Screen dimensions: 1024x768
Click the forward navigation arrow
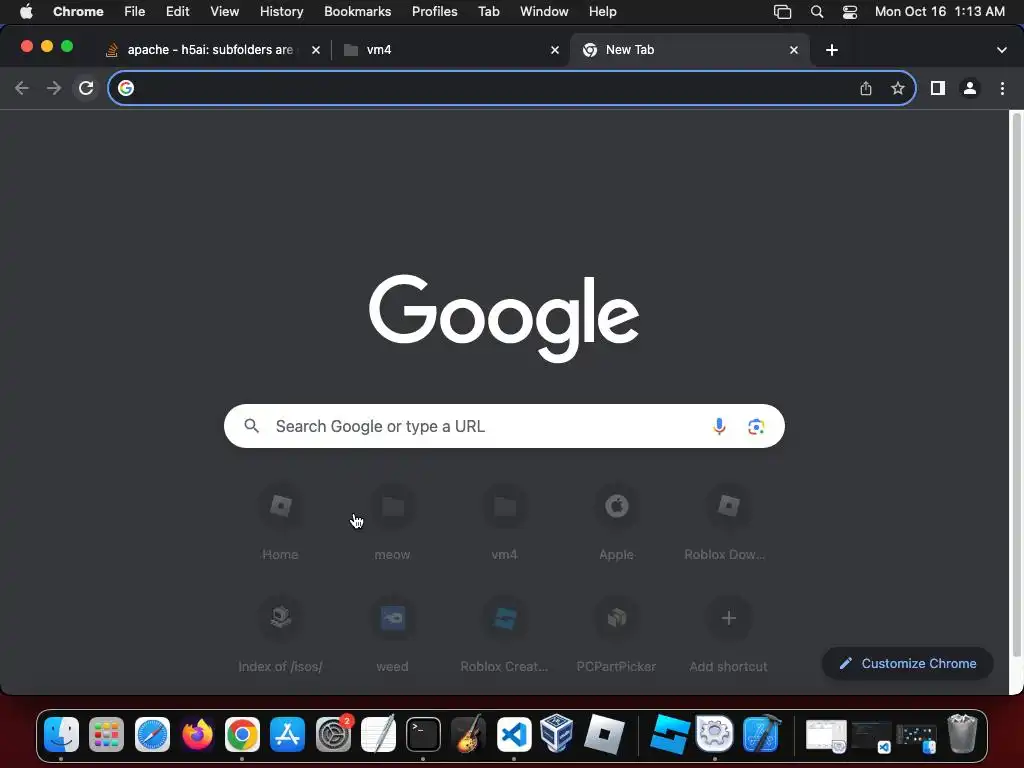pyautogui.click(x=54, y=88)
